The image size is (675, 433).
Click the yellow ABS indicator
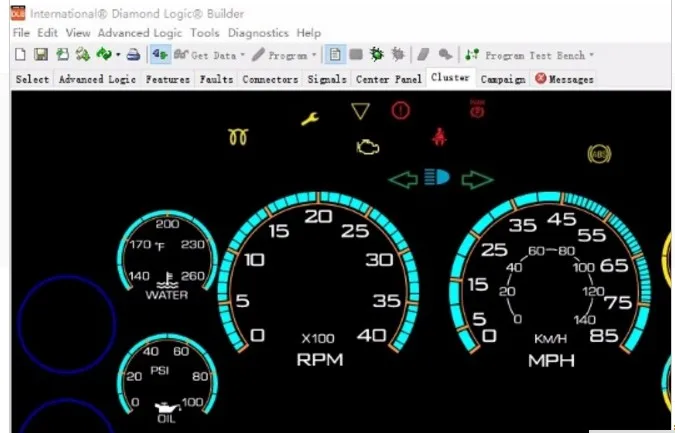(x=599, y=154)
